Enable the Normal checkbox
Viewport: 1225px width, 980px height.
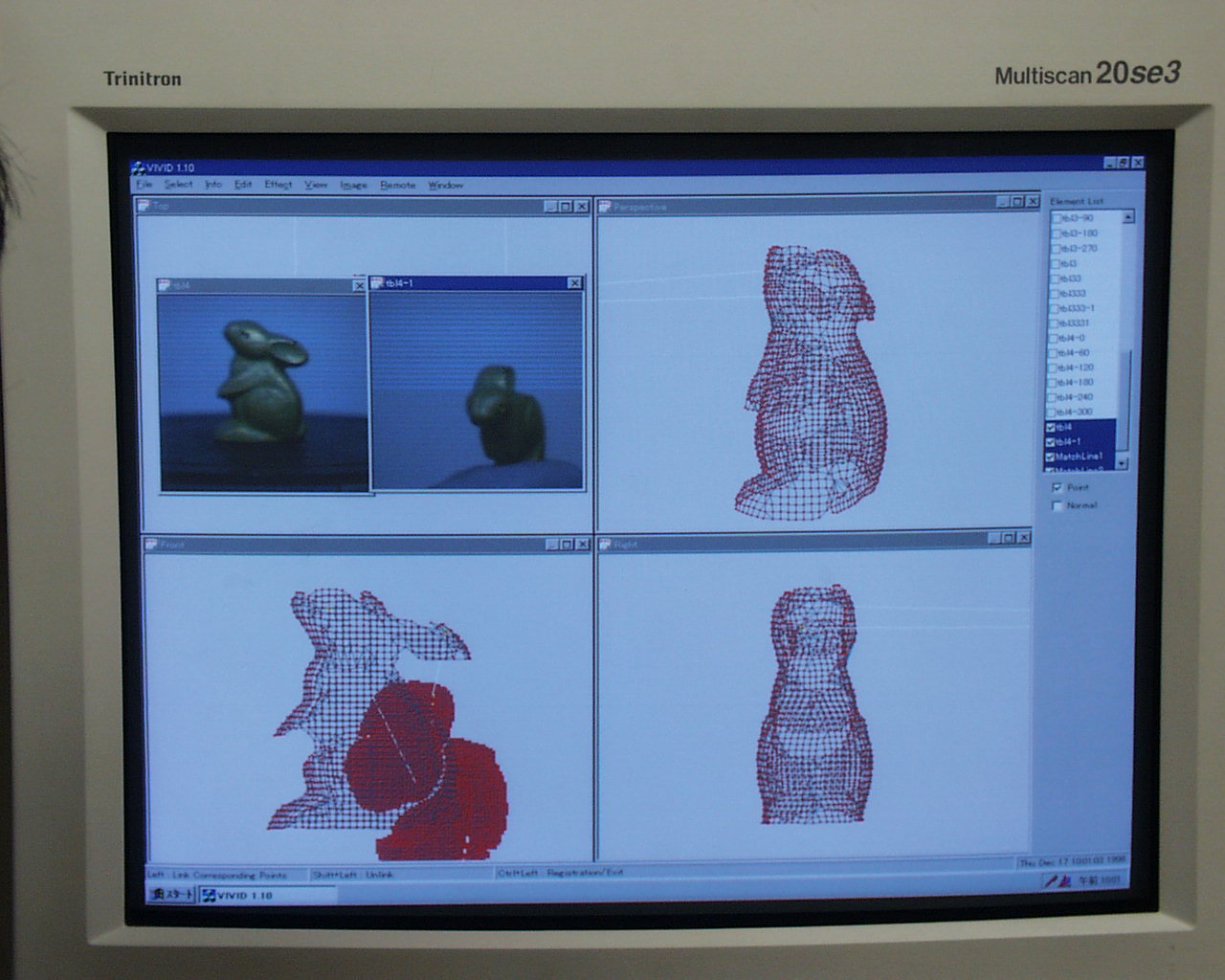1058,505
